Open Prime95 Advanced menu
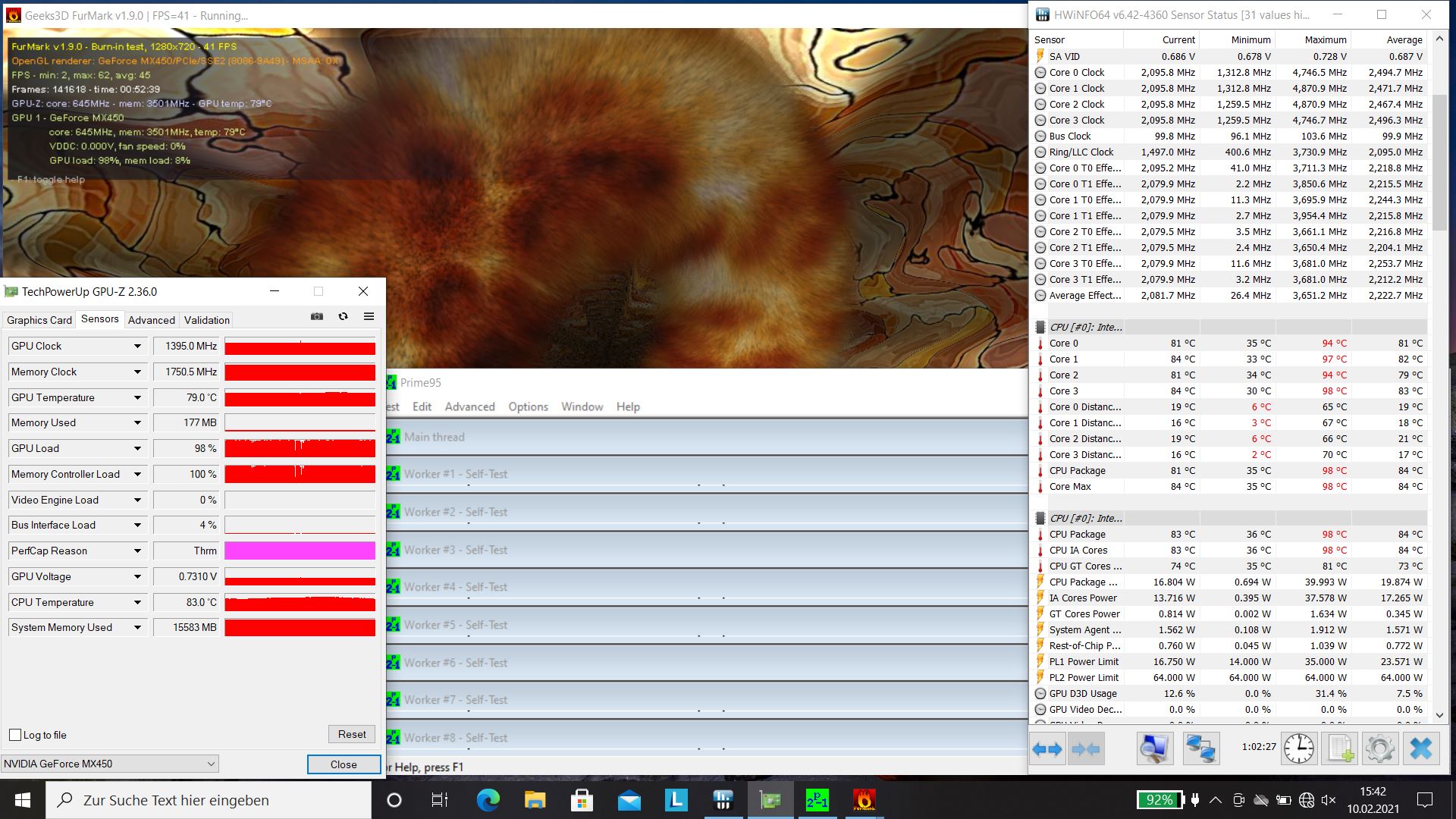Viewport: 1456px width, 819px height. (x=469, y=406)
